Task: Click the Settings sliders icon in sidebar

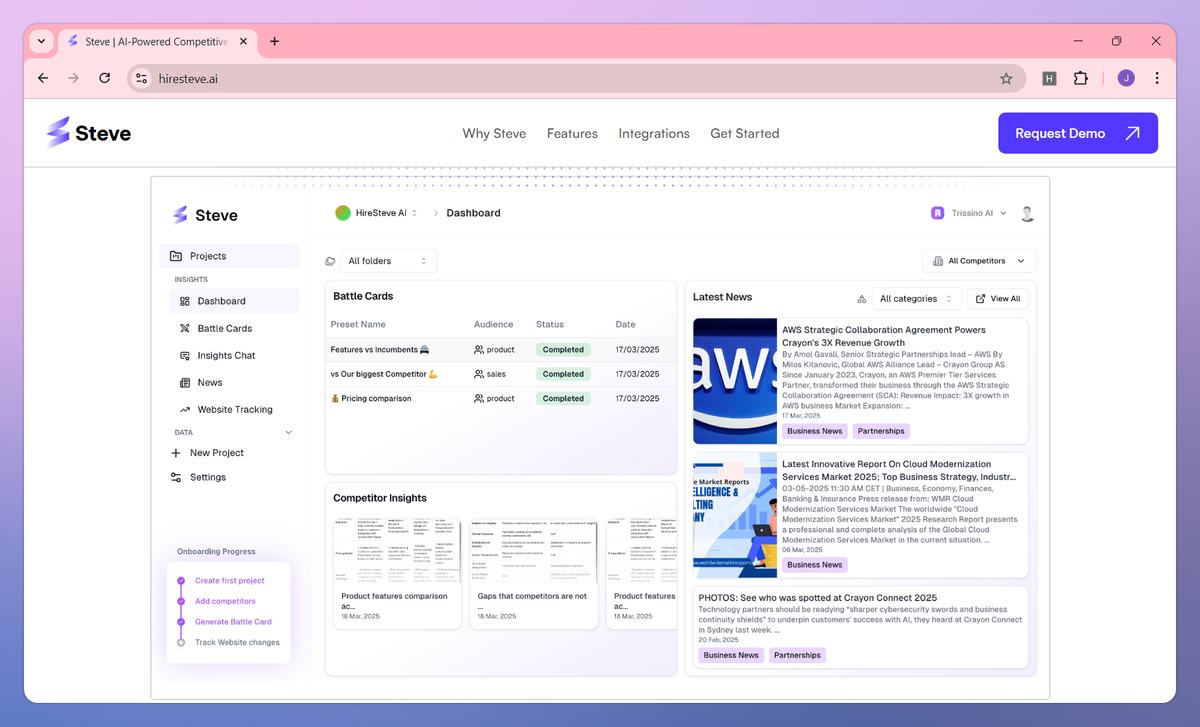Action: 176,477
